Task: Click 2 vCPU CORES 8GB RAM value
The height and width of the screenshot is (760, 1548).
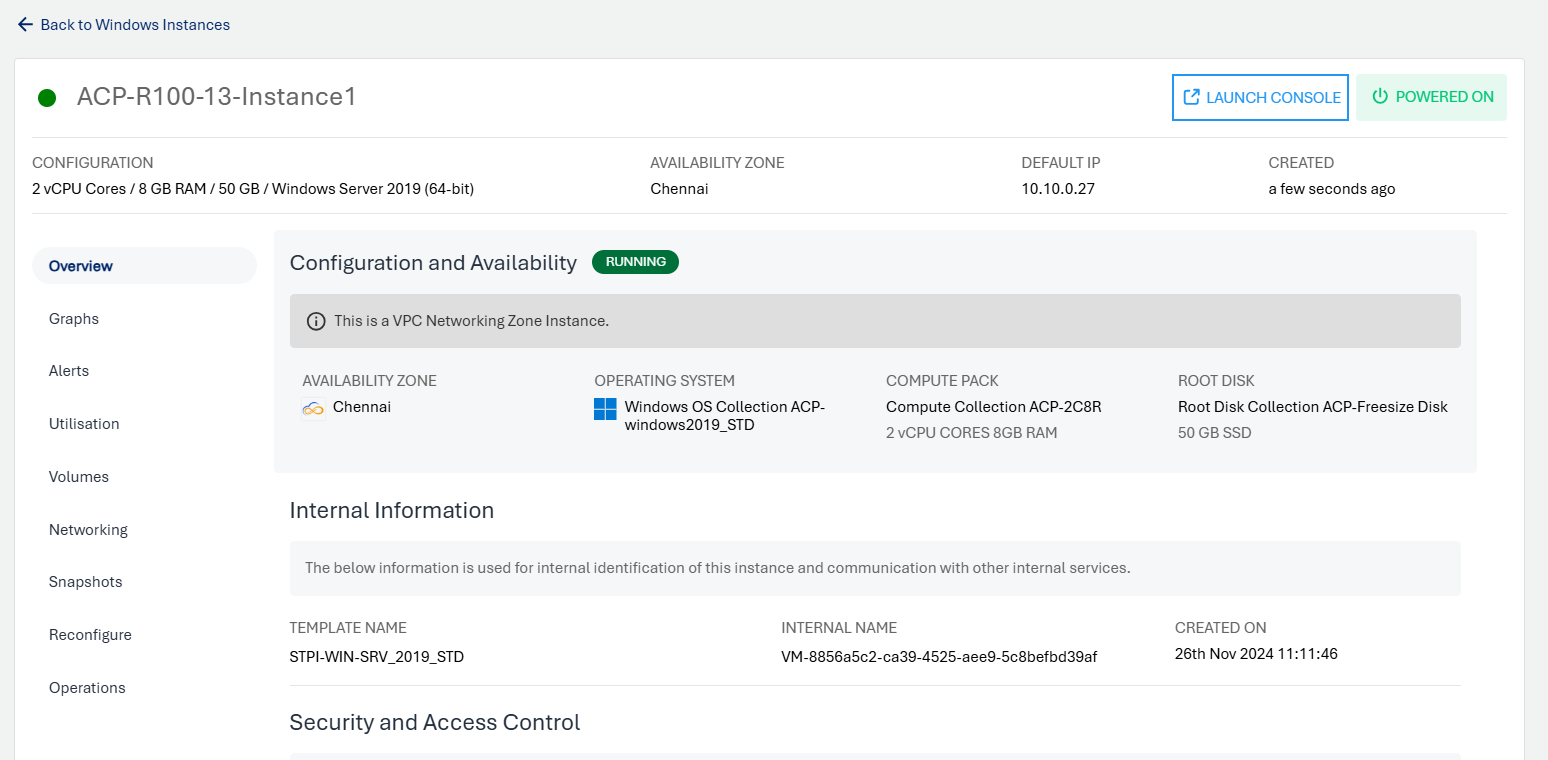Action: point(971,433)
